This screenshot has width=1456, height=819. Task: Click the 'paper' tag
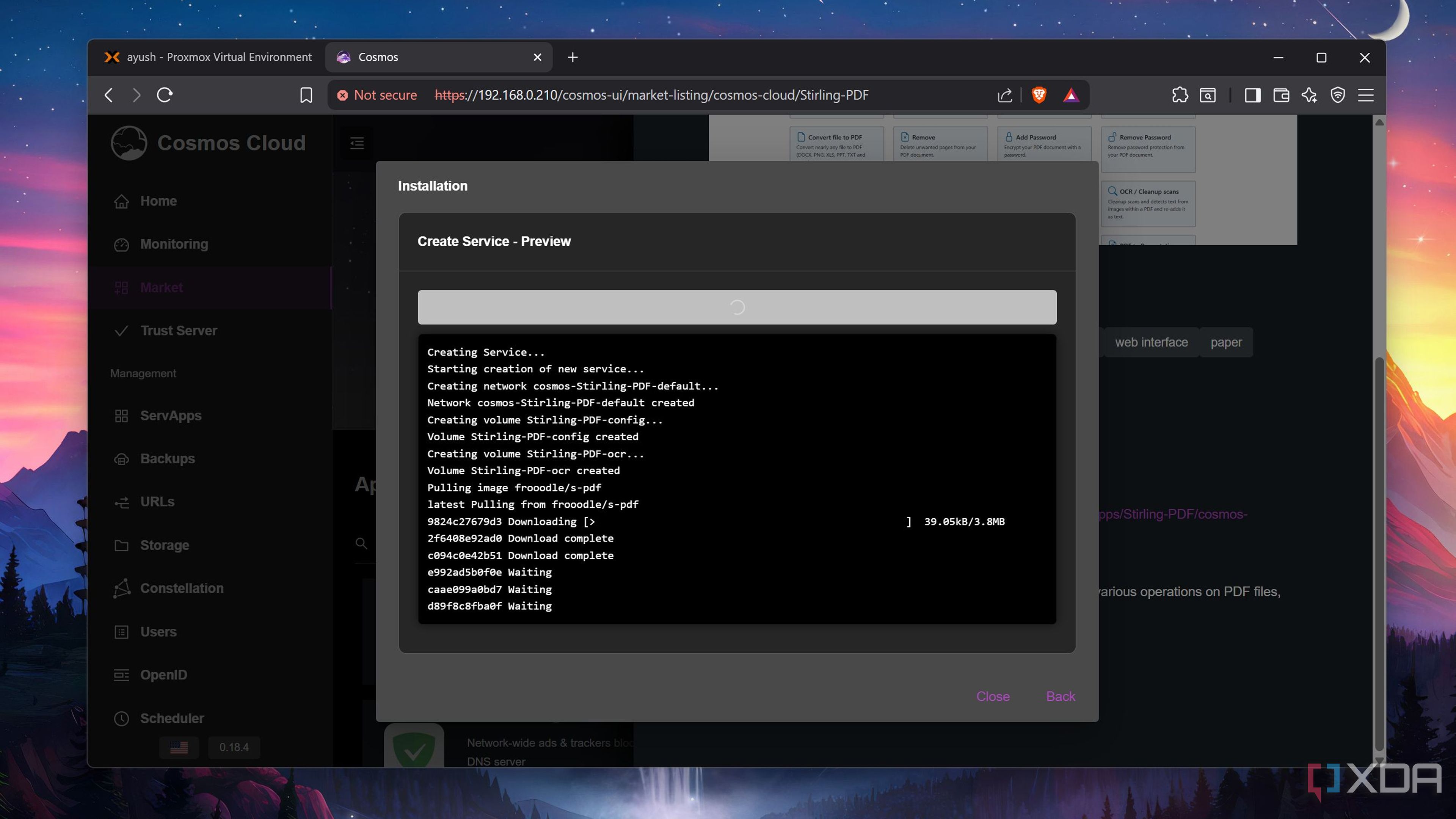[1226, 342]
